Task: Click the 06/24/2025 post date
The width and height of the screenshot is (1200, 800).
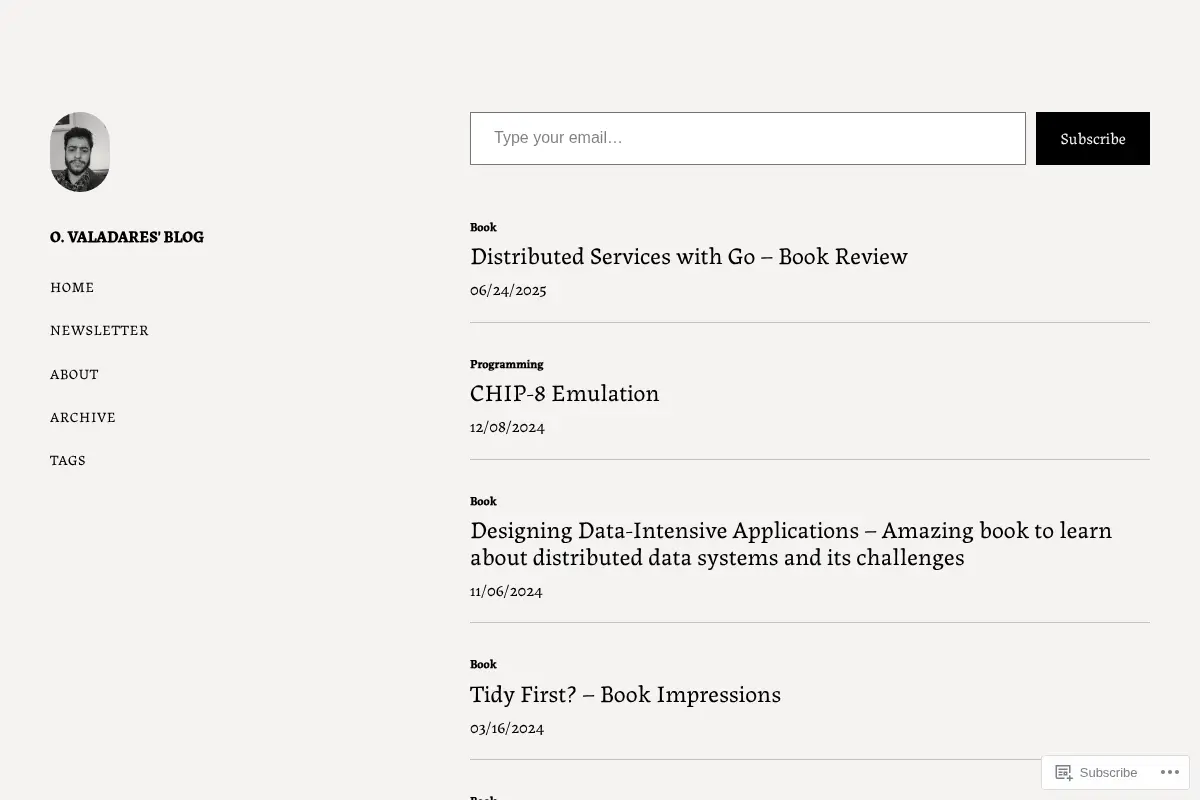Action: point(508,290)
